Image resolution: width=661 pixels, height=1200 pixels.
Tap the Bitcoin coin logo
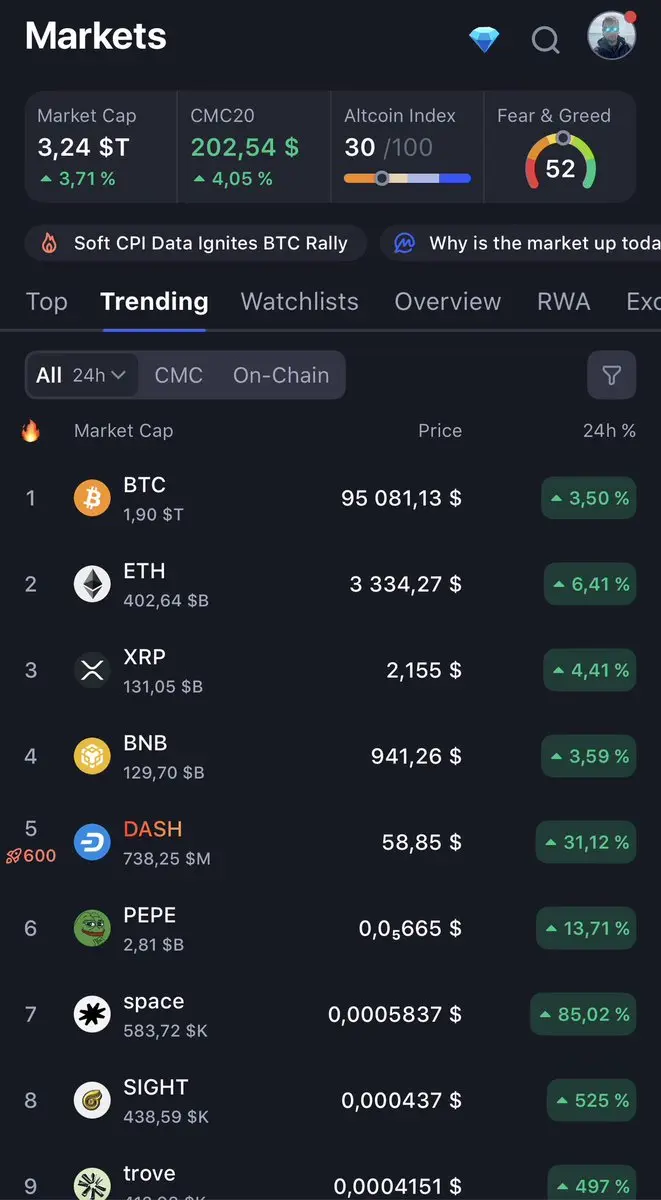pyautogui.click(x=92, y=498)
